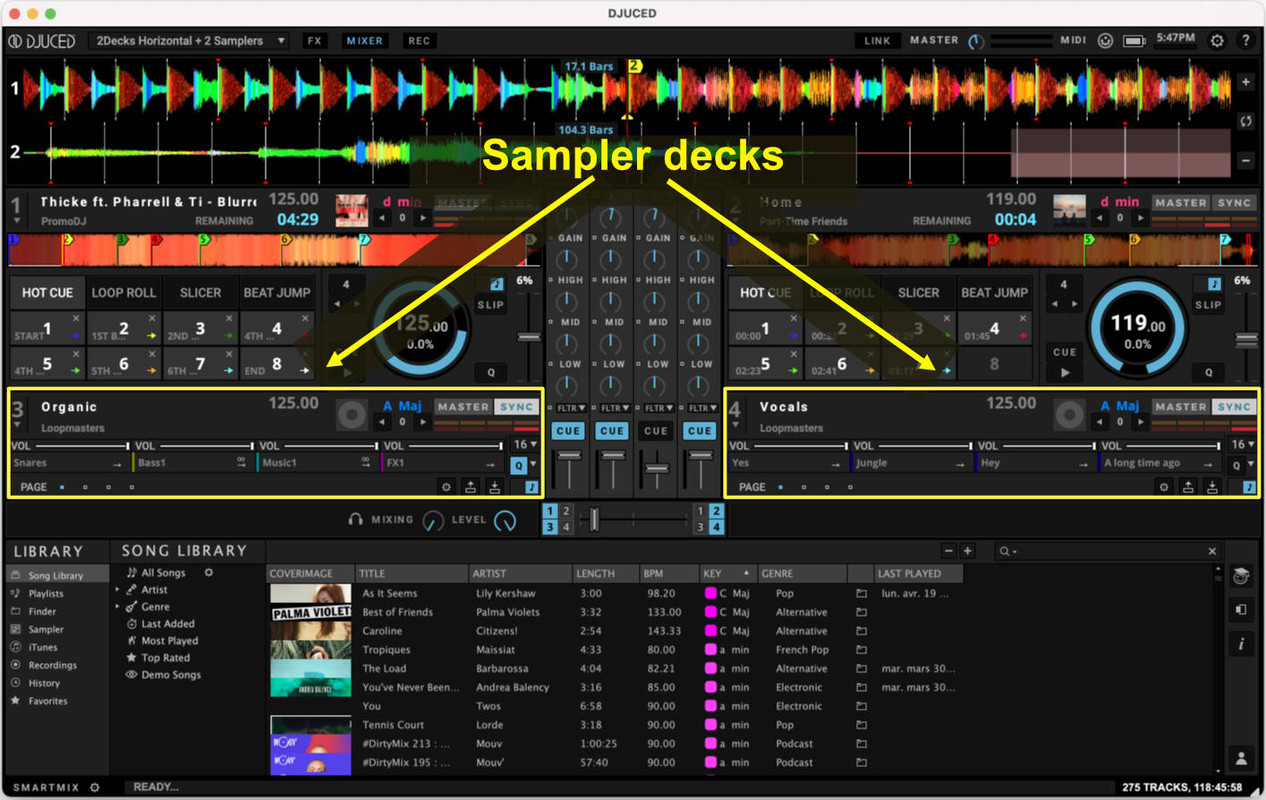1266x800 pixels.
Task: Sort the library by BPM column
Action: [669, 574]
